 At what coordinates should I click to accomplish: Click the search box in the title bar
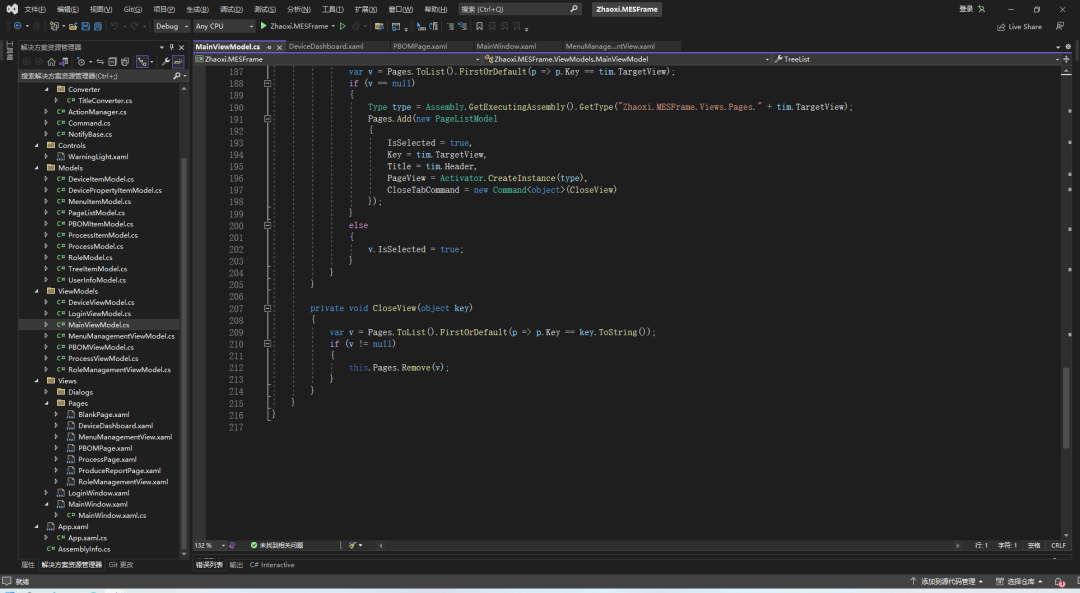520,9
